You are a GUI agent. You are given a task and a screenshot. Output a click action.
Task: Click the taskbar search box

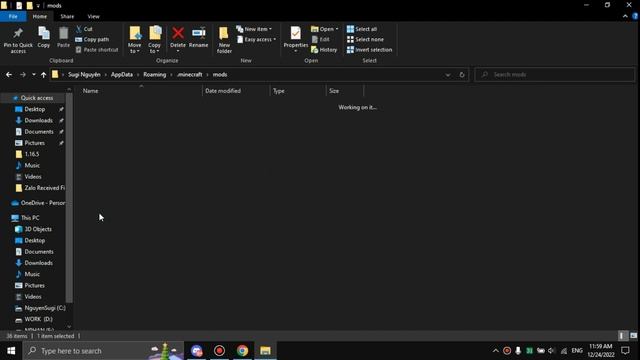point(103,351)
